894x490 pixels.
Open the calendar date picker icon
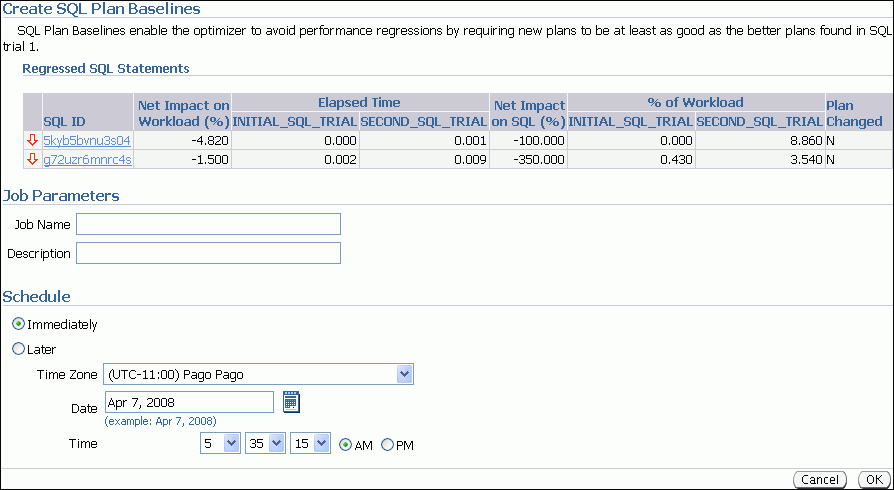(291, 402)
